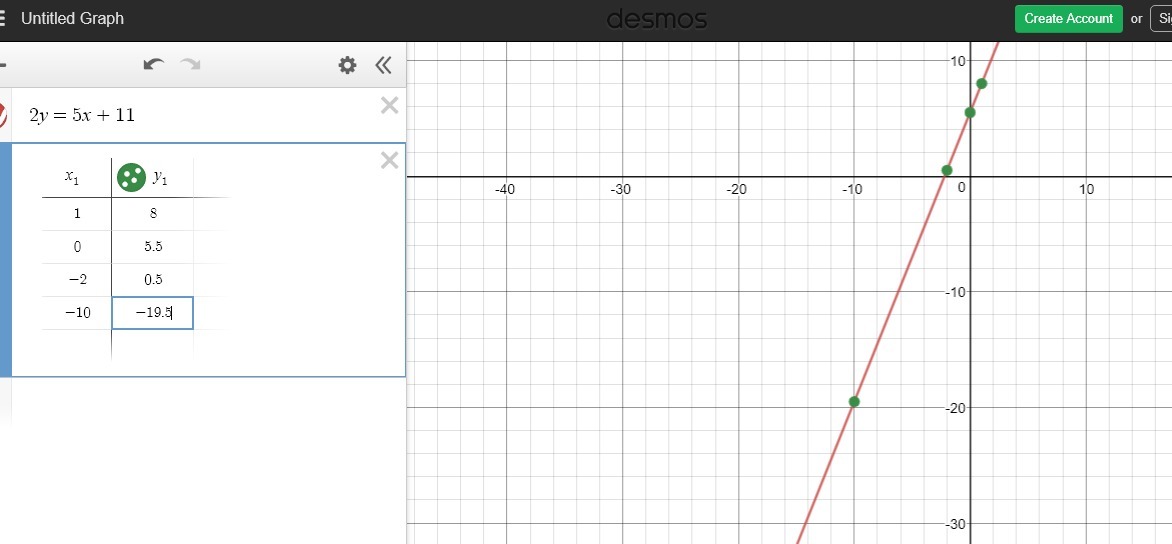Select table cell with x value −10
Viewport: 1172px width, 544px height.
(77, 312)
